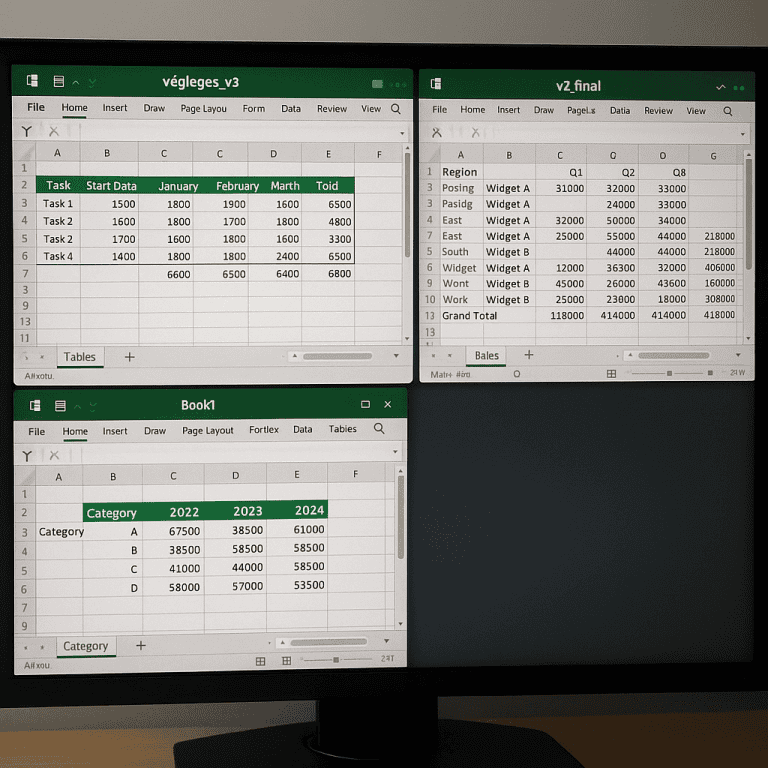Expand the formula bar dropdown in v2_final
768x768 pixels.
[742, 133]
